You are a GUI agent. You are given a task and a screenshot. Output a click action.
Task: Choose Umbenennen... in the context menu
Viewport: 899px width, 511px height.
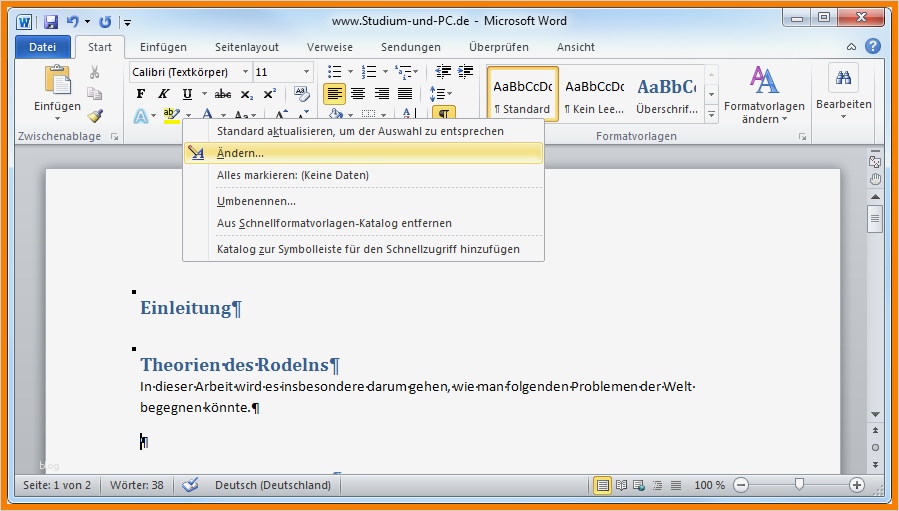(363, 201)
